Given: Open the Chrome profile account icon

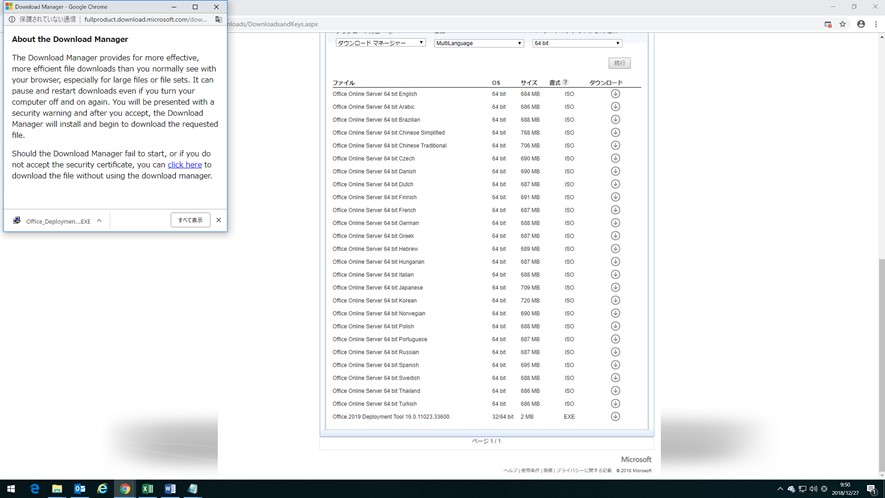Looking at the screenshot, I should coord(861,24).
